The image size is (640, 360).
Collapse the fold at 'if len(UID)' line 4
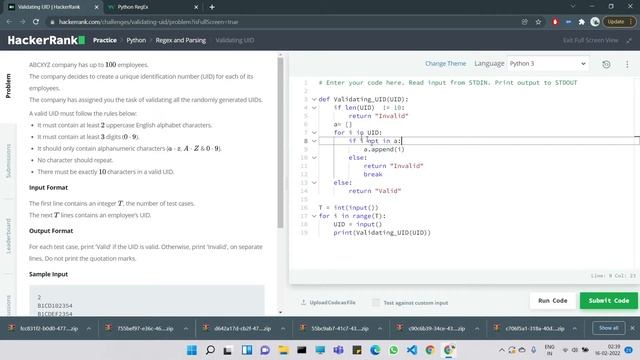tap(314, 108)
